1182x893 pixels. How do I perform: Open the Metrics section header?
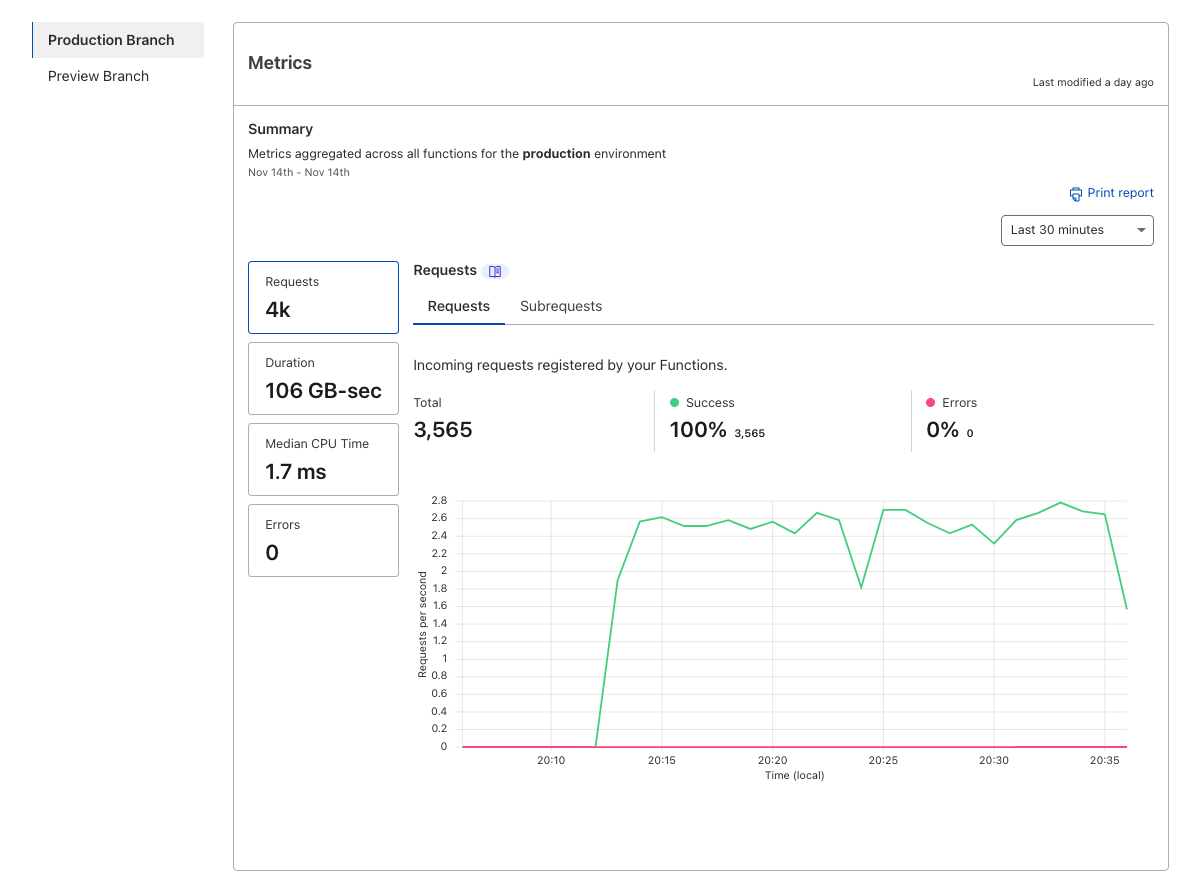pyautogui.click(x=279, y=62)
